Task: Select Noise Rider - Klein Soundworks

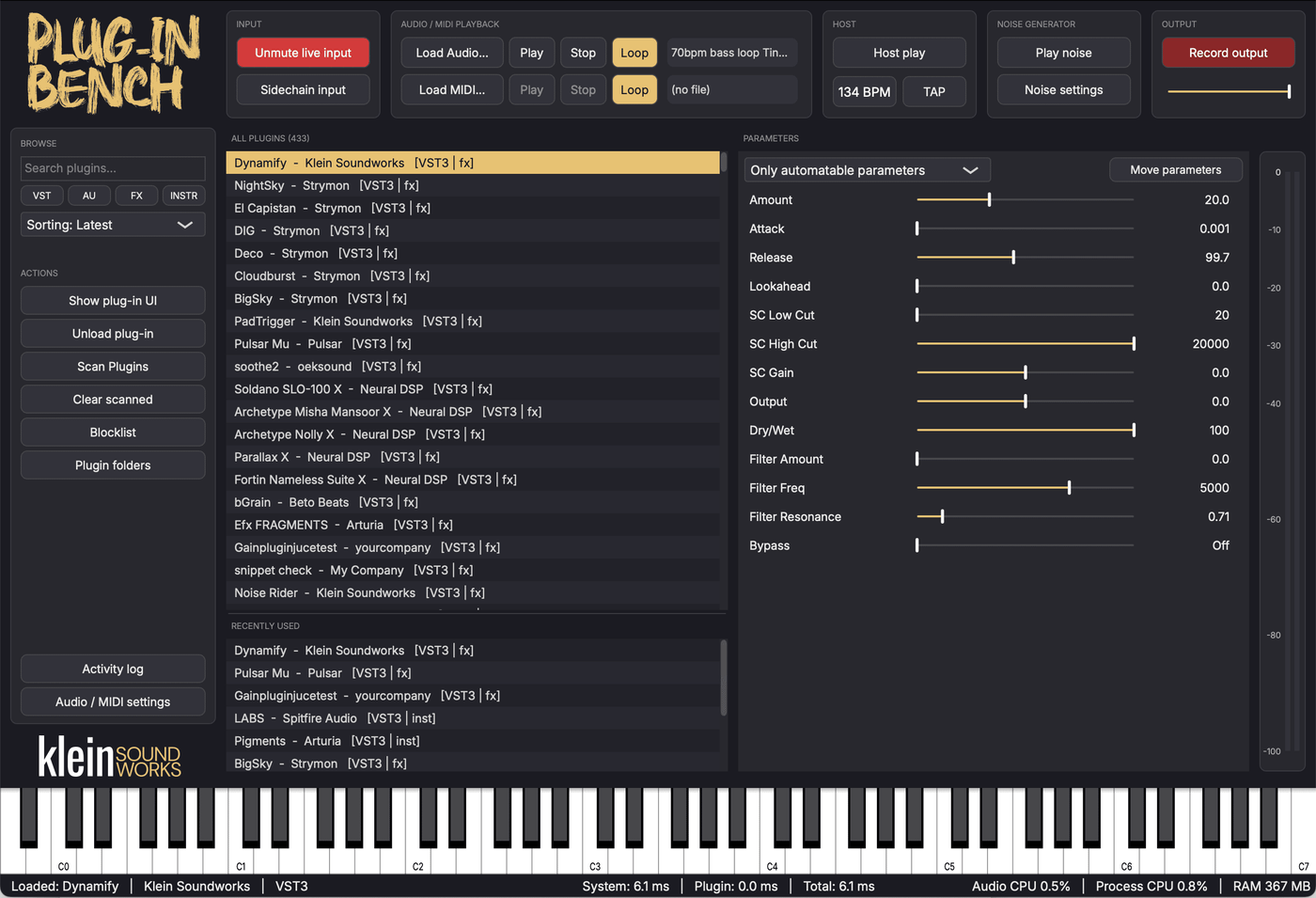Action: (473, 592)
